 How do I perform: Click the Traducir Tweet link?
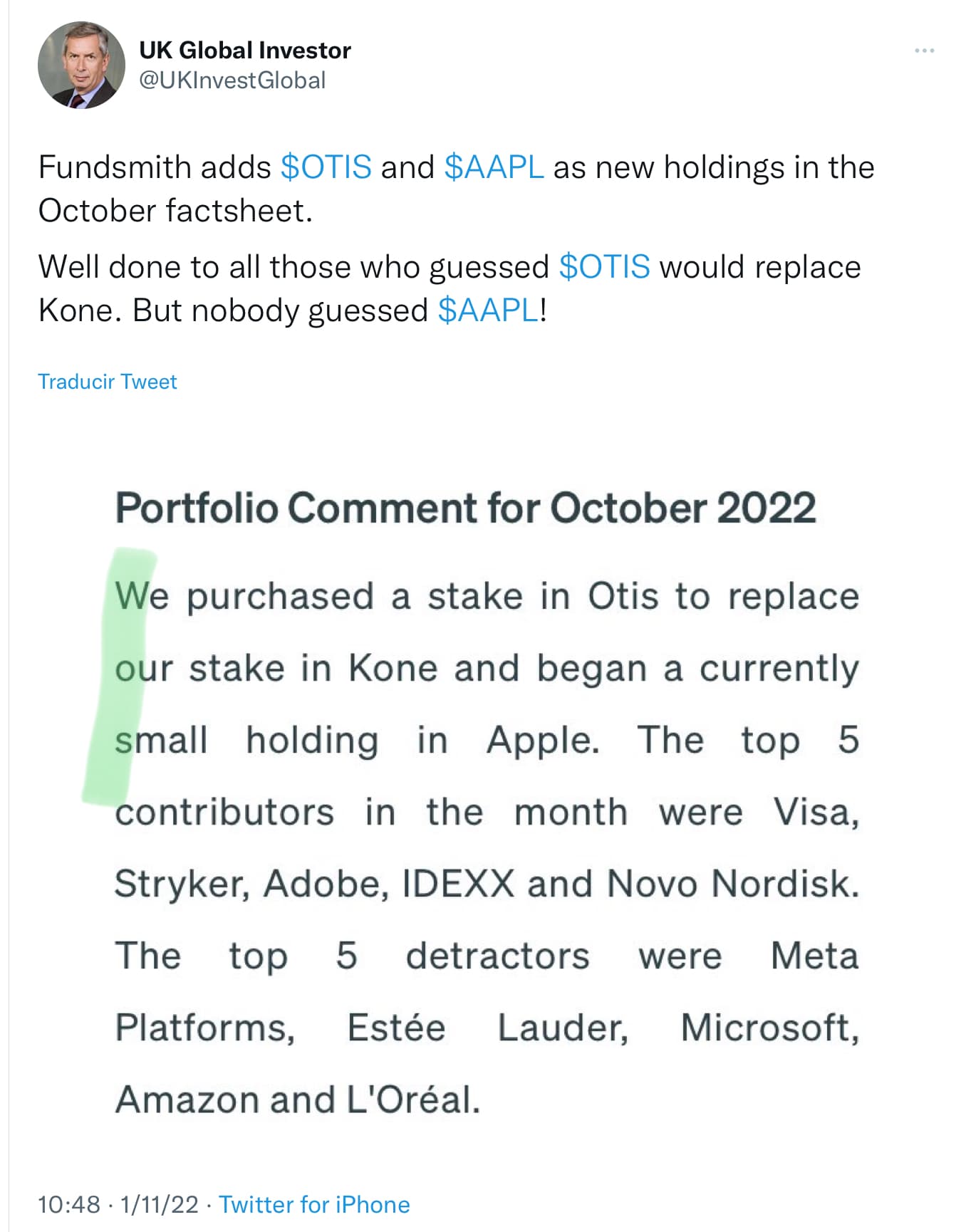pyautogui.click(x=108, y=382)
